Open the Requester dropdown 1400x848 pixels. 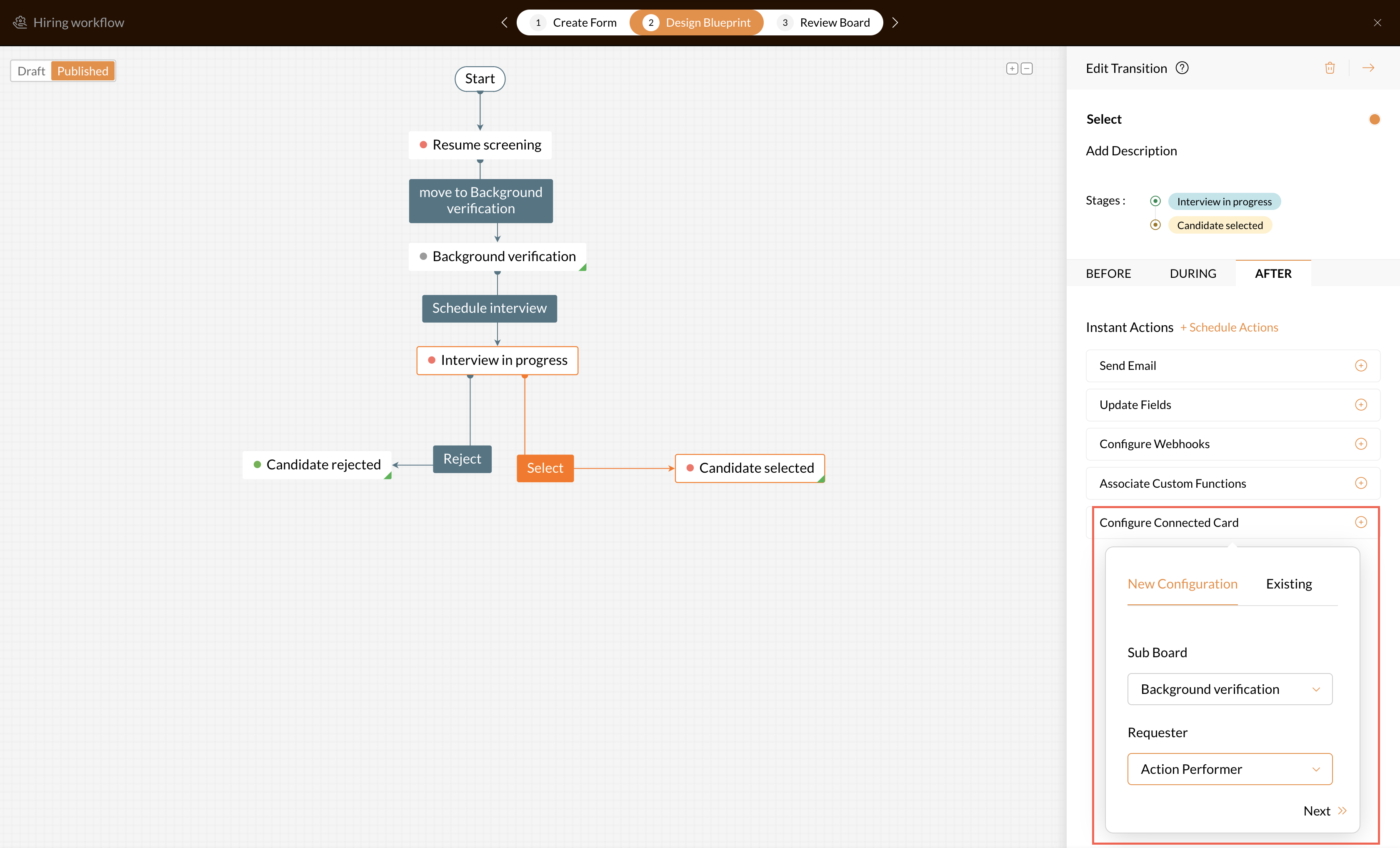[x=1230, y=769]
